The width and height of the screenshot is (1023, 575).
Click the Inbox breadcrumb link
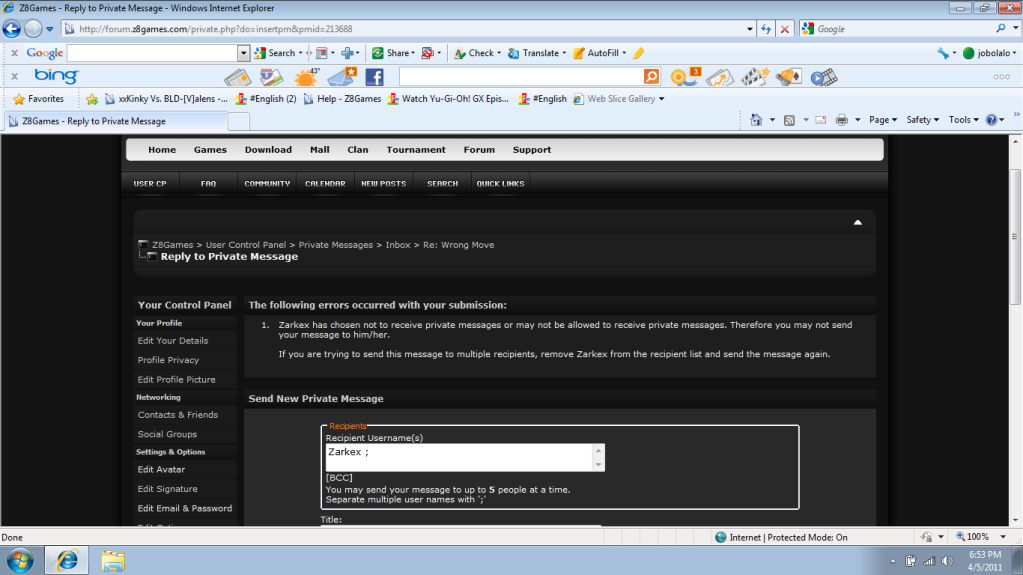[x=398, y=245]
